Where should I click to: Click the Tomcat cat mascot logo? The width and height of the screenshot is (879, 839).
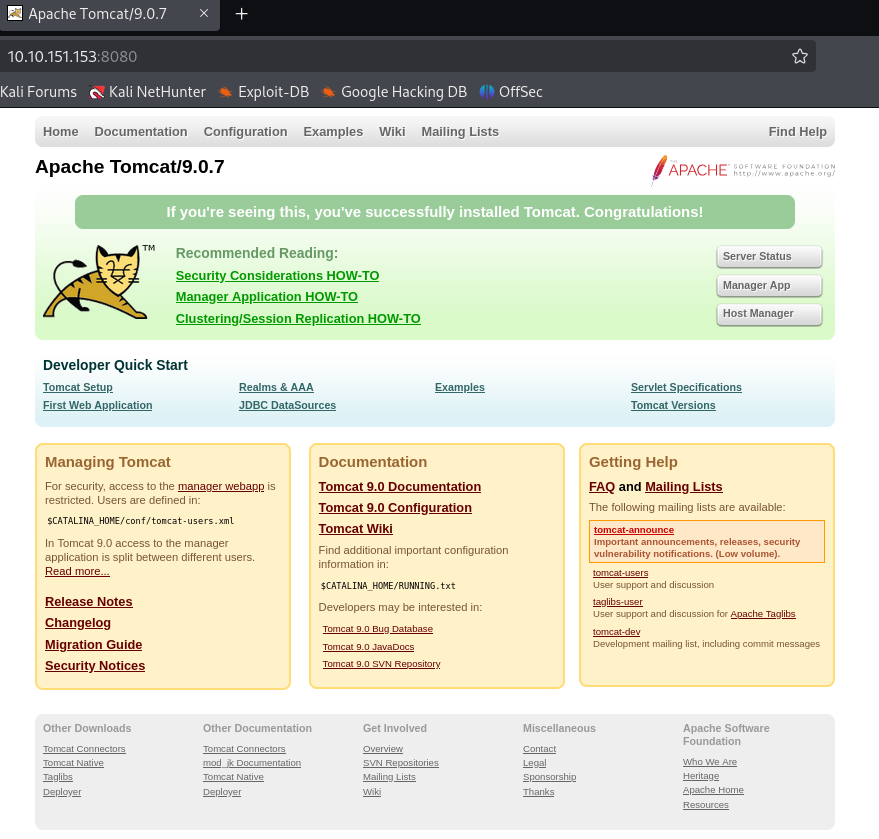pos(99,282)
